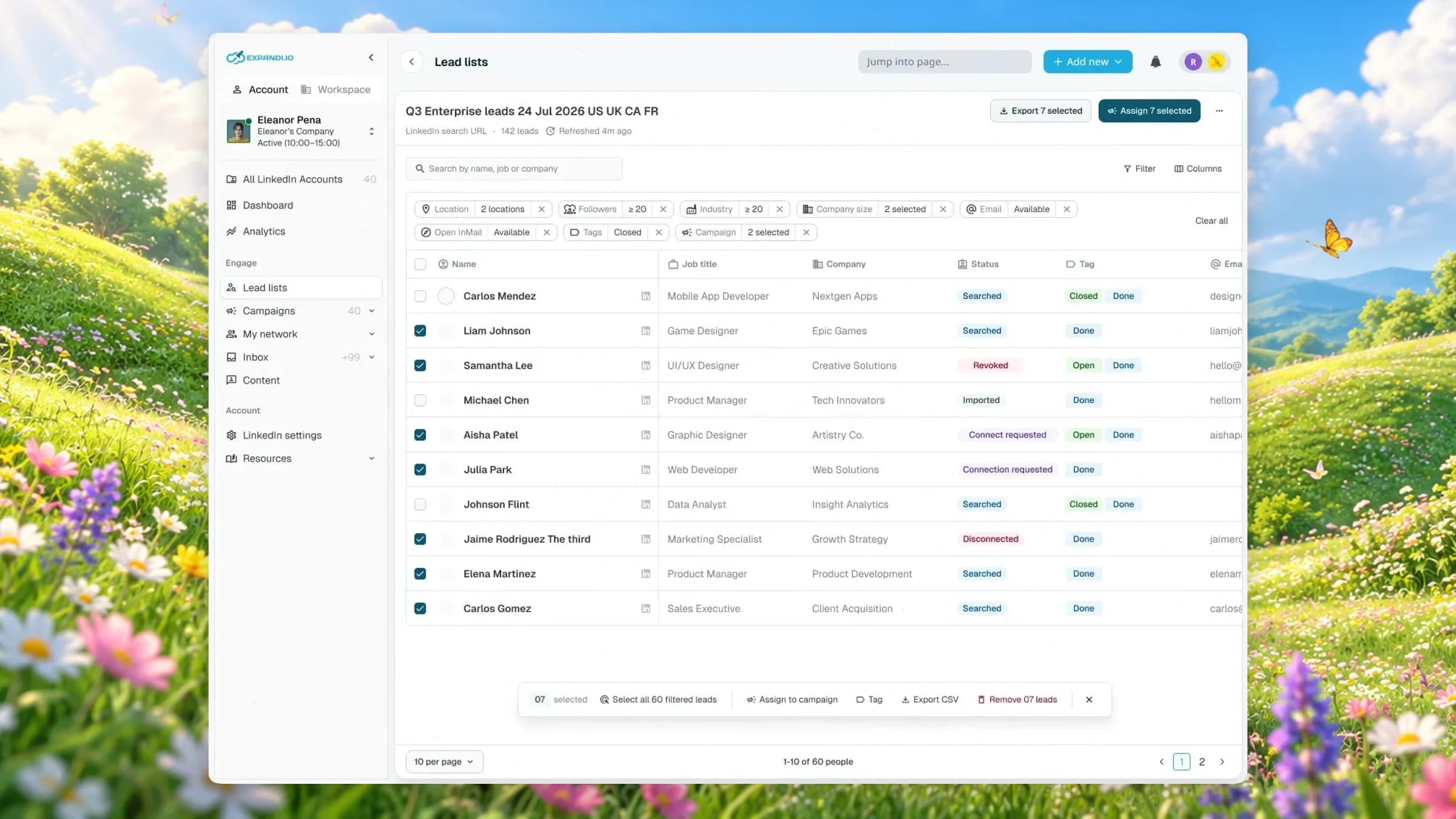Select the Account tab
This screenshot has height=819, width=1456.
tap(260, 90)
